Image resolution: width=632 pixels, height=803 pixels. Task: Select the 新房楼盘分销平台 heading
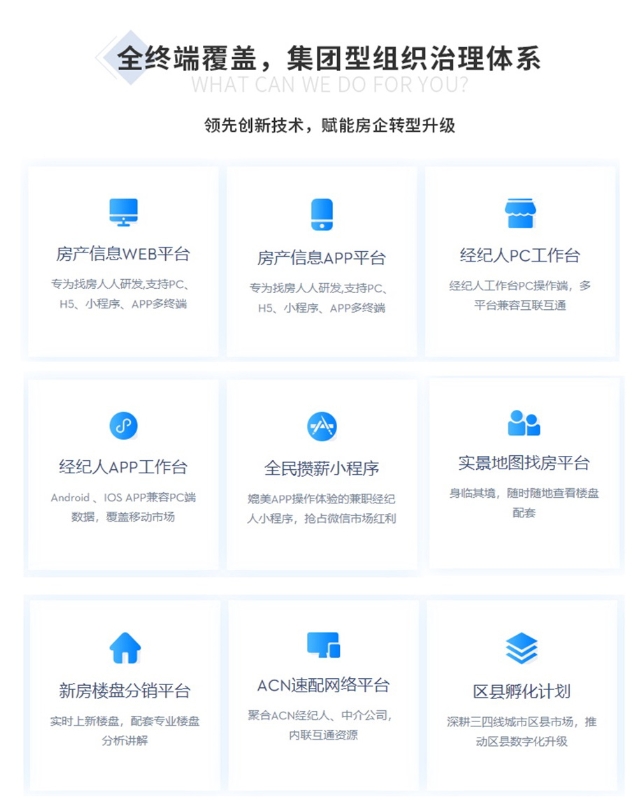click(x=125, y=691)
